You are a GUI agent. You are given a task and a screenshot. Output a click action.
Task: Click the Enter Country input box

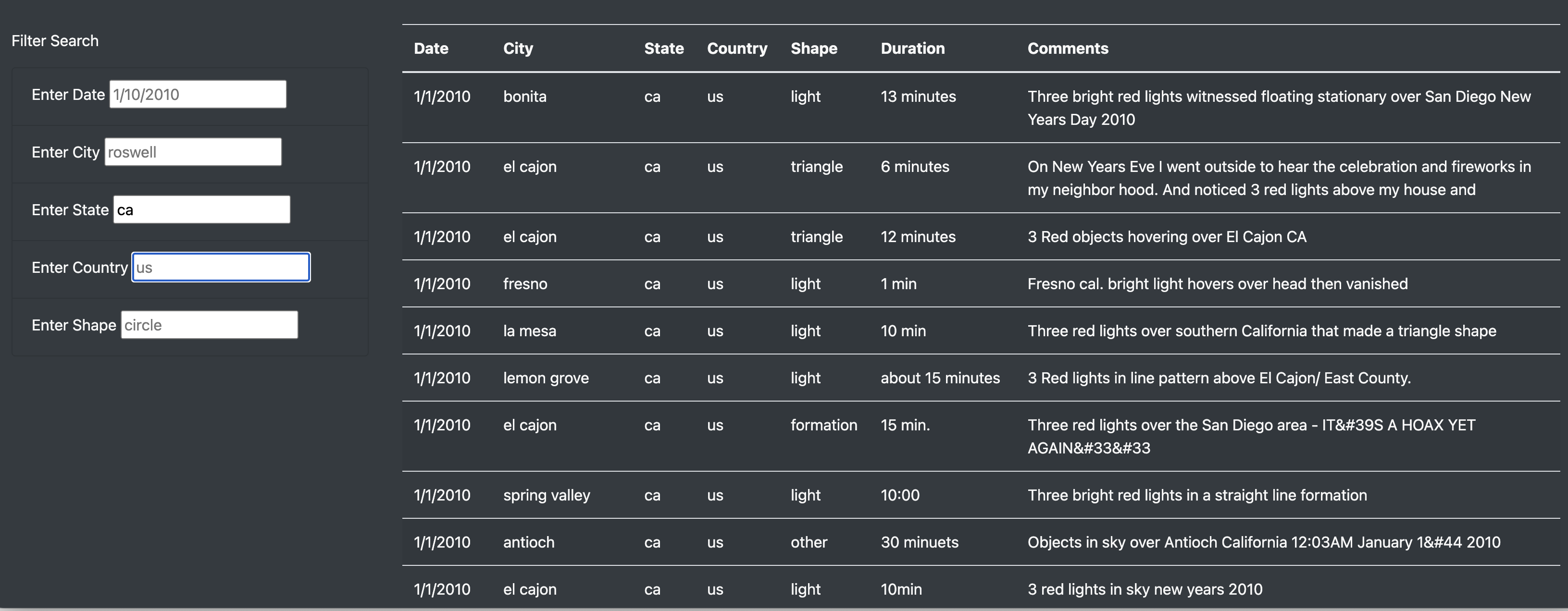click(221, 267)
